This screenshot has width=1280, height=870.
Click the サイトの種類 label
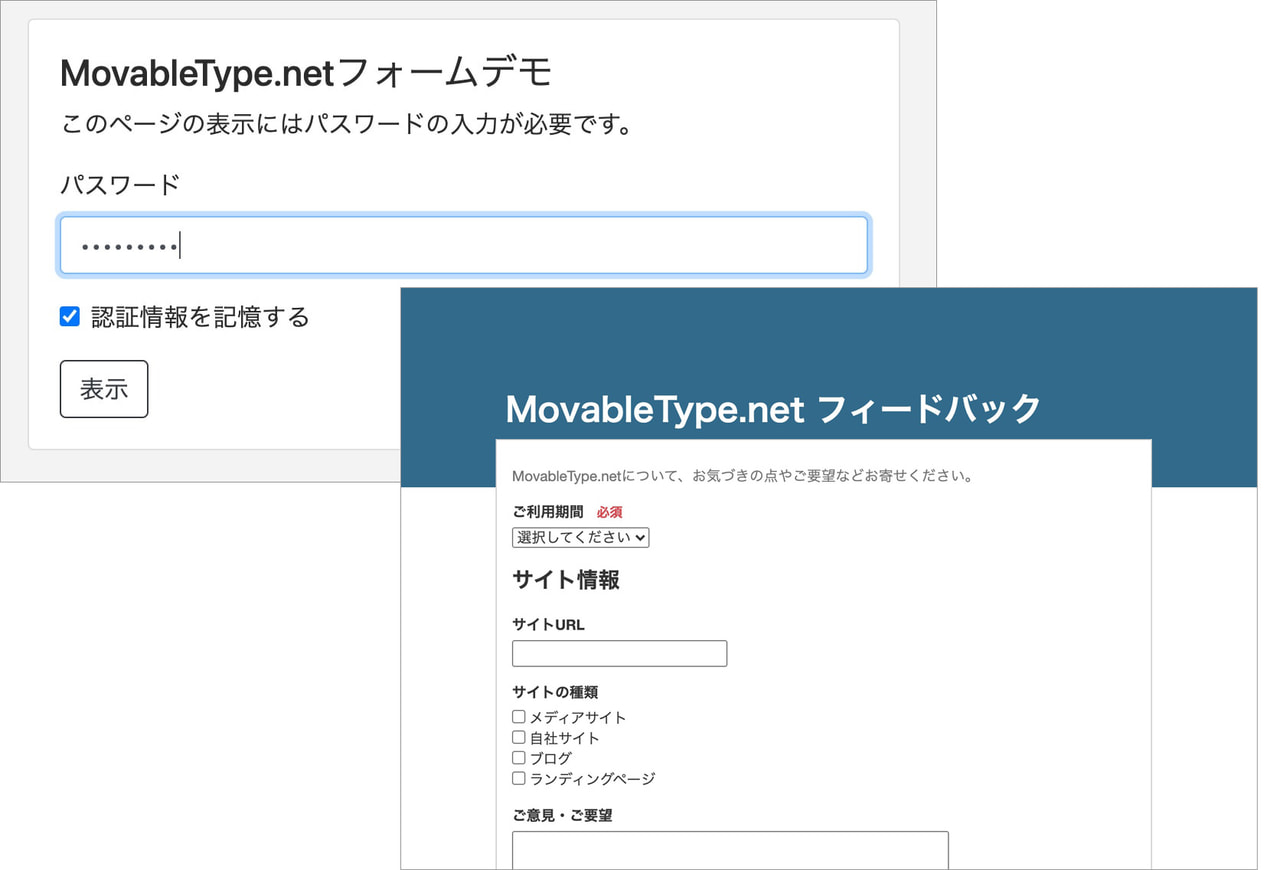click(555, 692)
